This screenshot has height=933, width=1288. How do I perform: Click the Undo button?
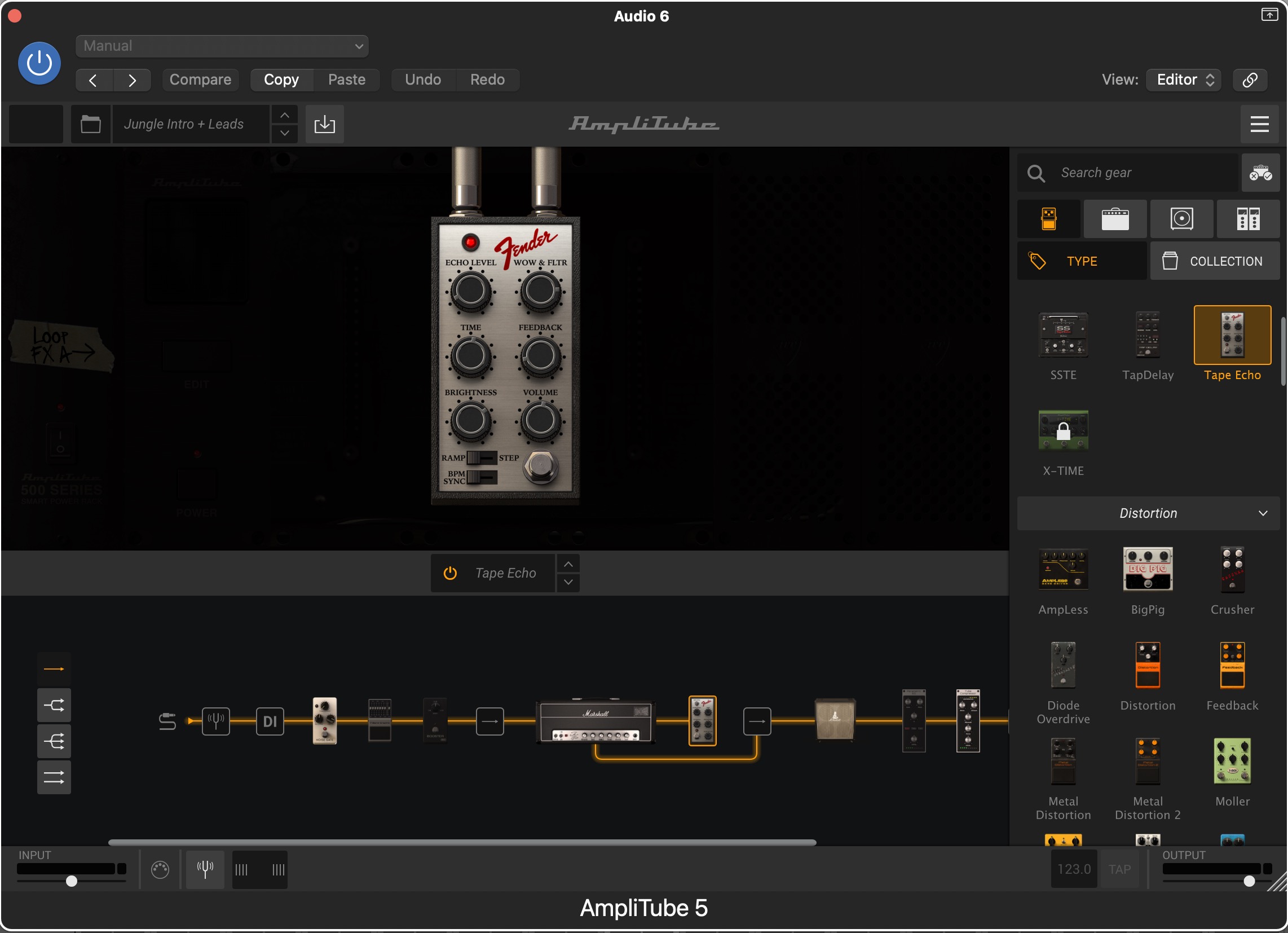422,80
